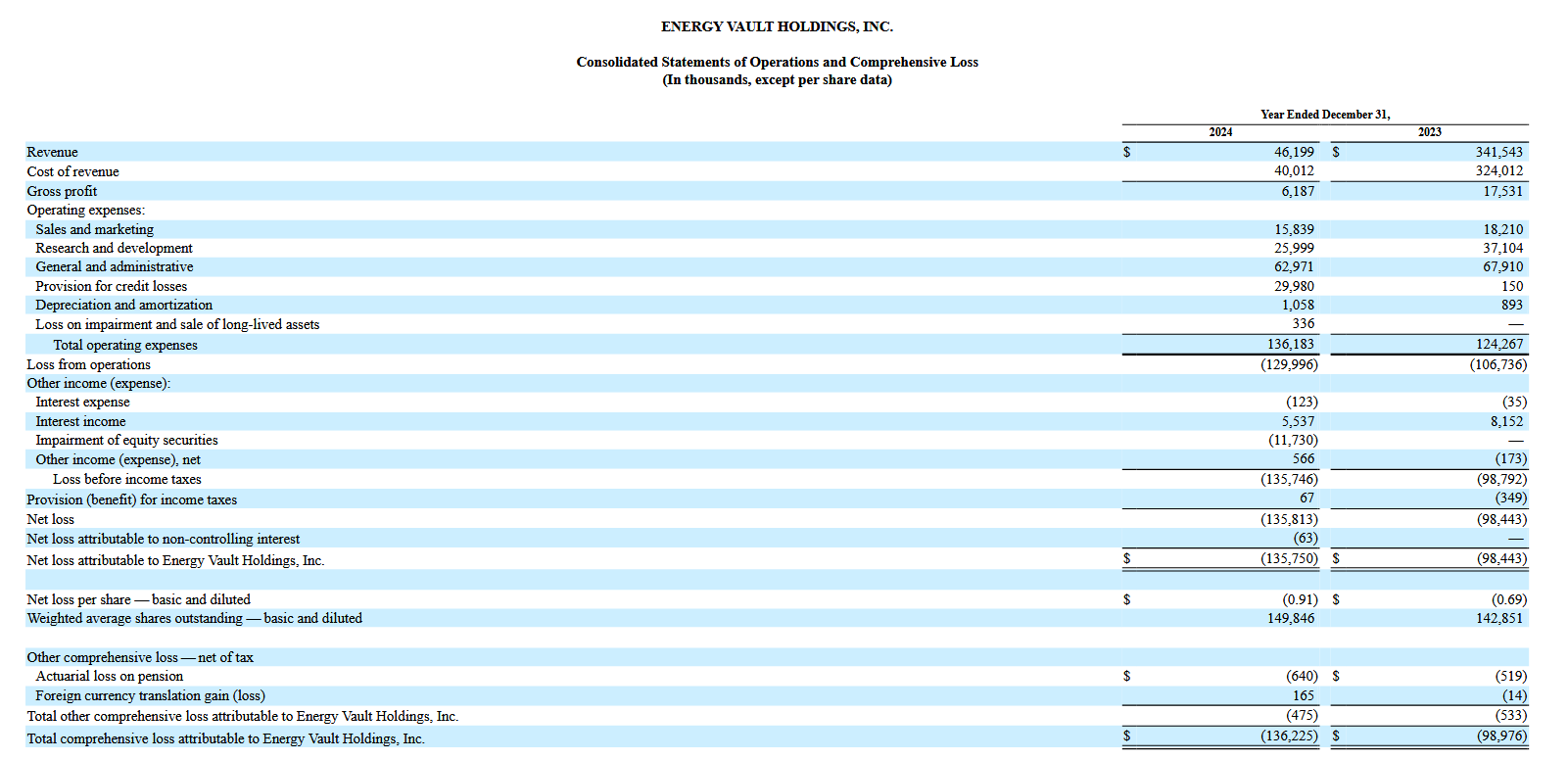
Task: Click the Loss from operations label
Action: click(x=88, y=364)
